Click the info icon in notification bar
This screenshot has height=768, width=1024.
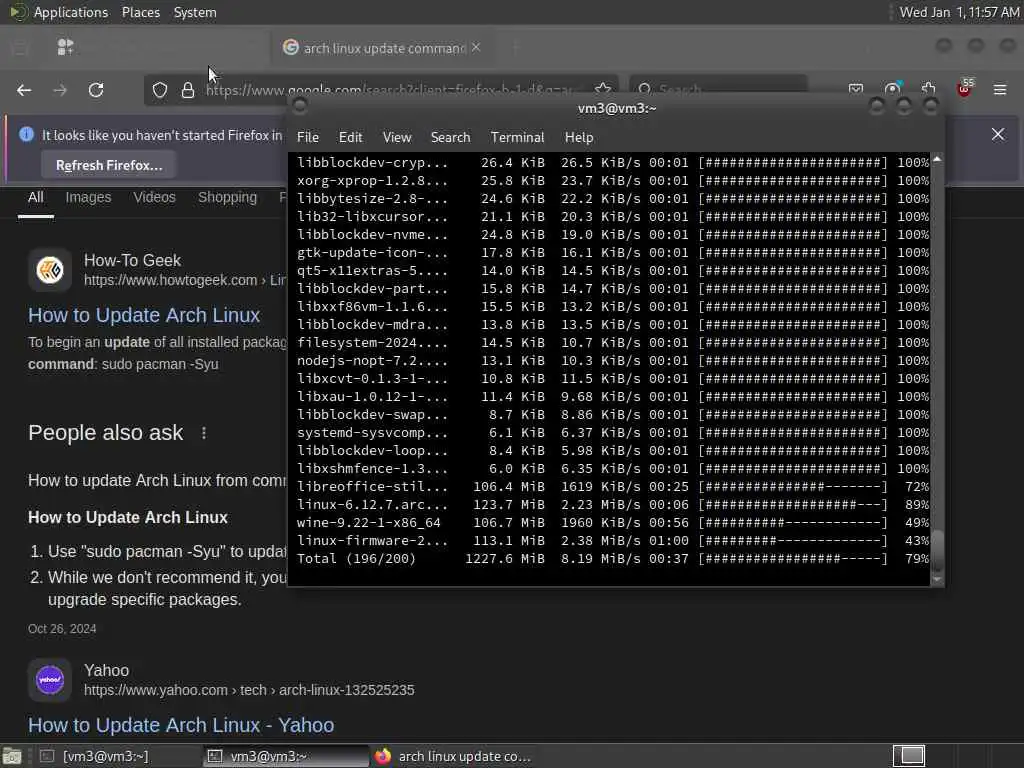(27, 135)
